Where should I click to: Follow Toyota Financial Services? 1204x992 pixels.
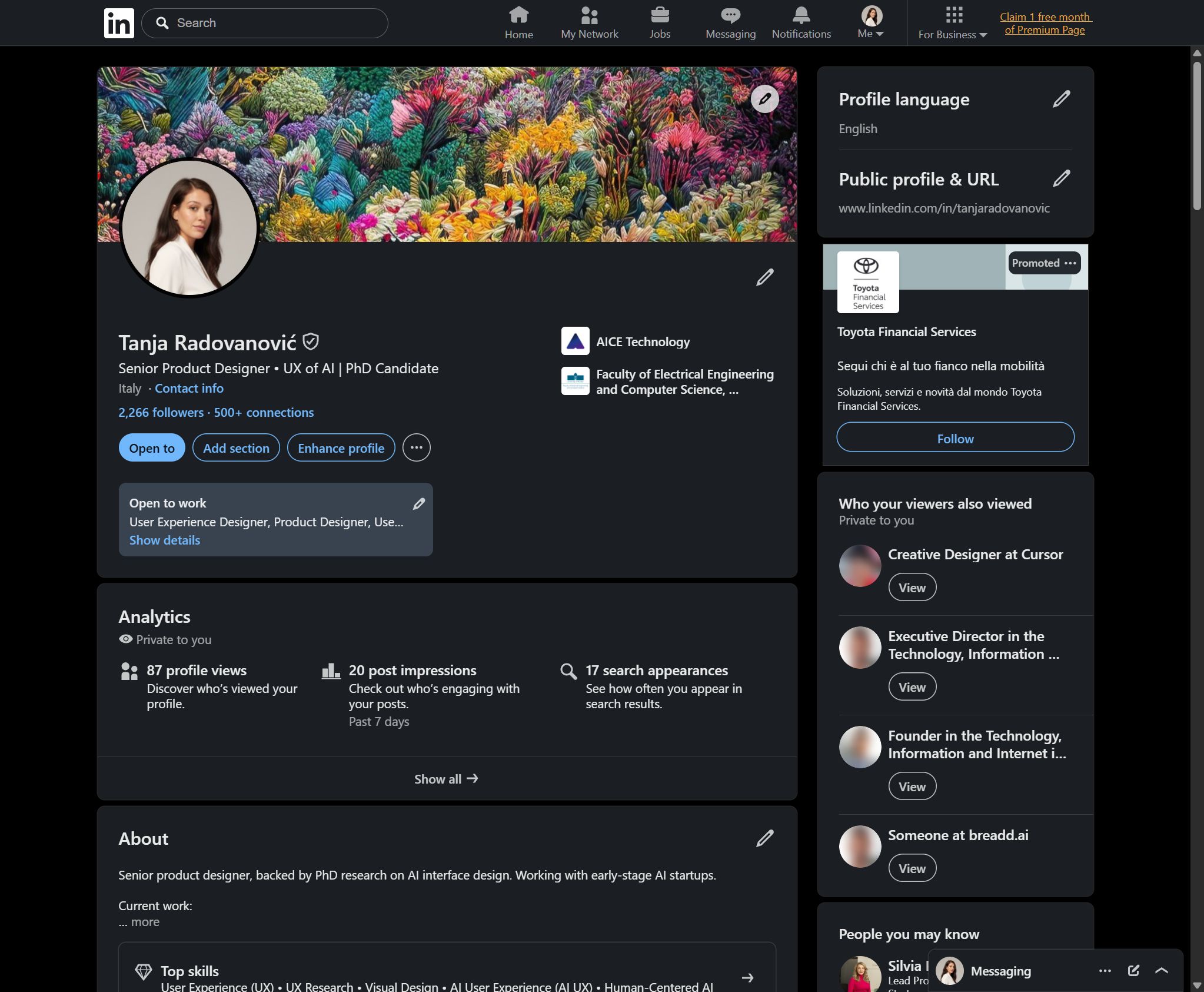(955, 439)
